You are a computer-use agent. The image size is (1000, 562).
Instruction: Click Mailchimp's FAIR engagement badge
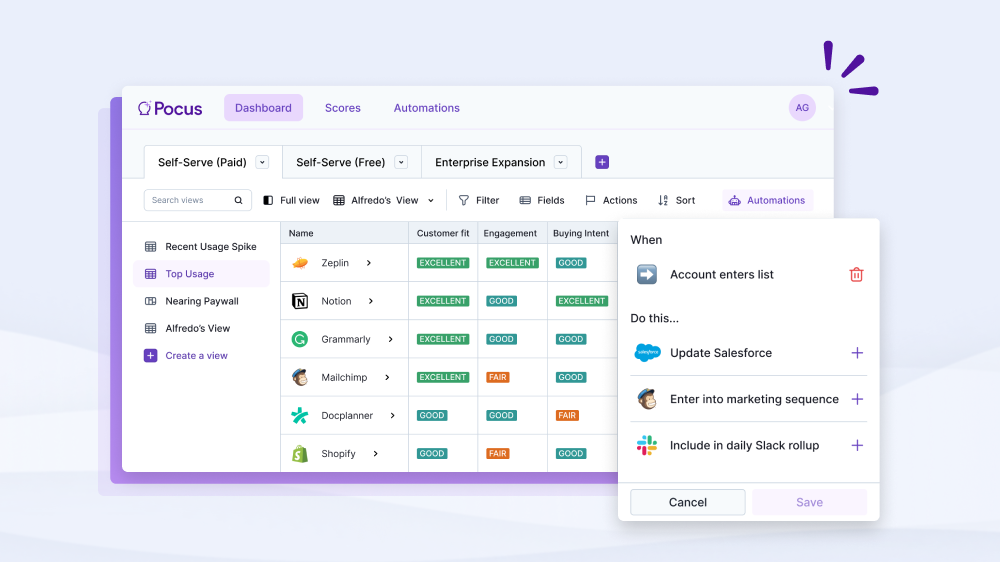[x=497, y=378]
